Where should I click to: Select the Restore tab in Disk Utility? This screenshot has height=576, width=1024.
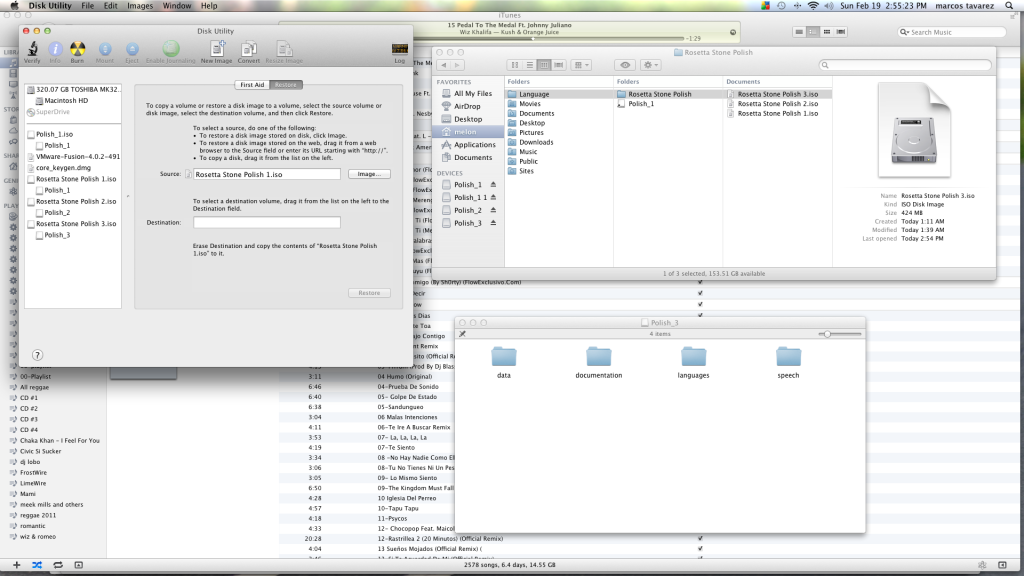click(285, 85)
